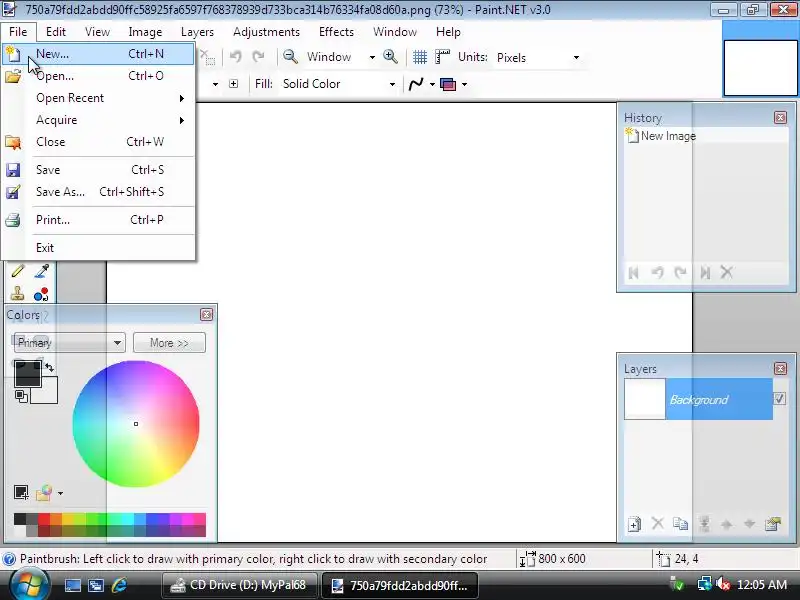The image size is (800, 600).
Task: Select the Pencil tool
Action: point(18,270)
